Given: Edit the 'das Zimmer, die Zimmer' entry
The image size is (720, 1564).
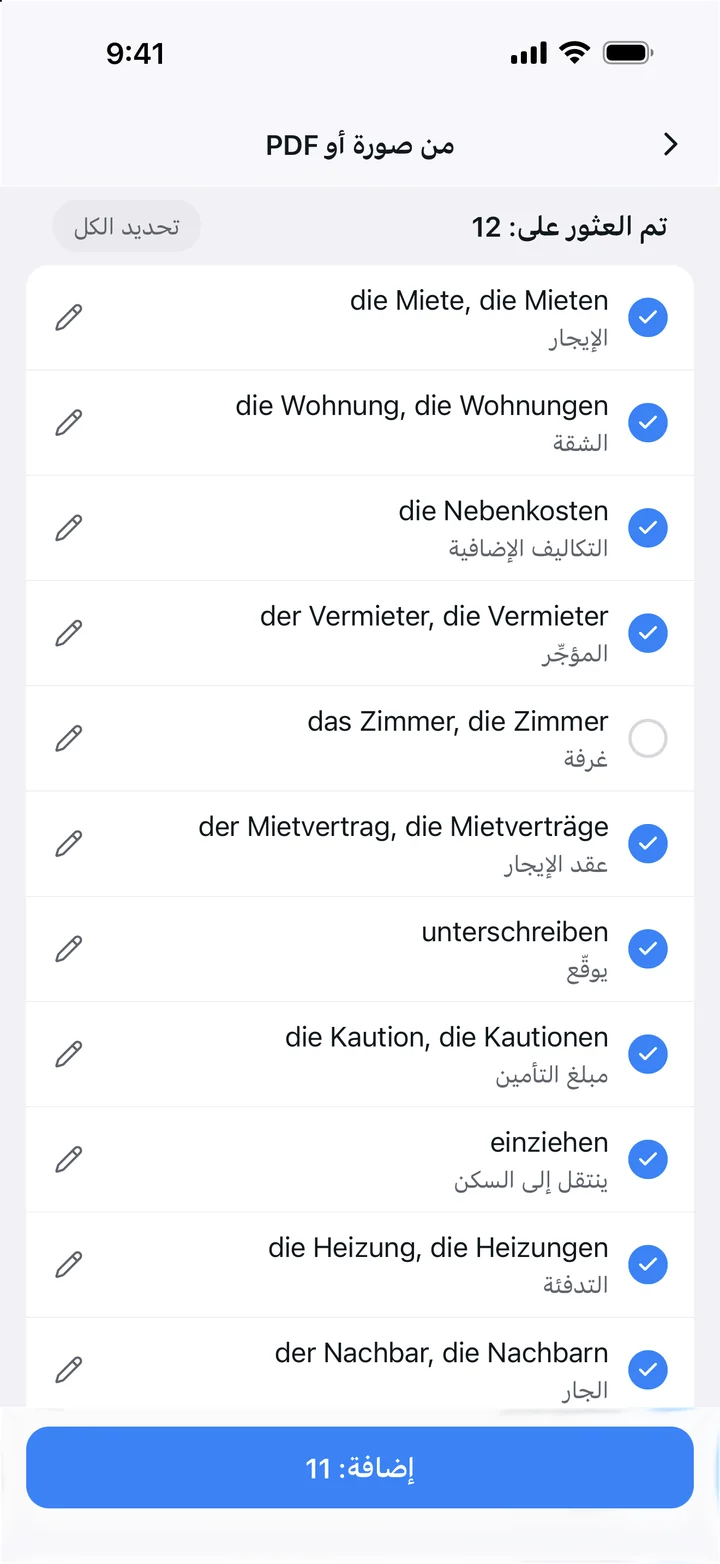Looking at the screenshot, I should point(68,739).
